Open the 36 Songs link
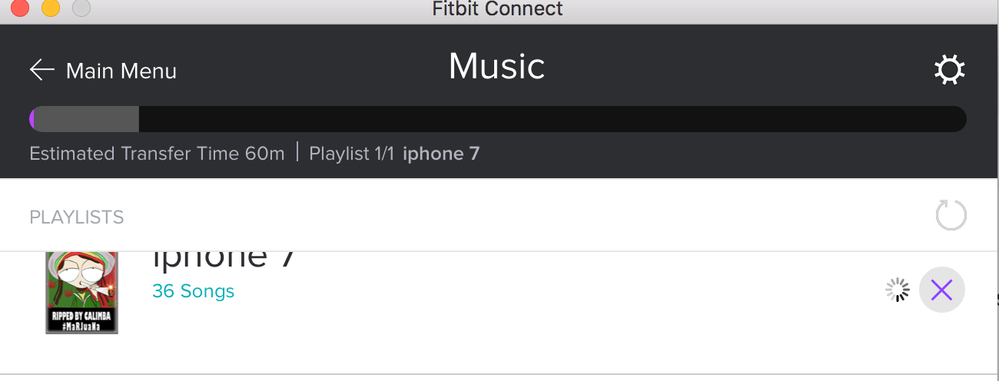The image size is (999, 381). pyautogui.click(x=193, y=291)
